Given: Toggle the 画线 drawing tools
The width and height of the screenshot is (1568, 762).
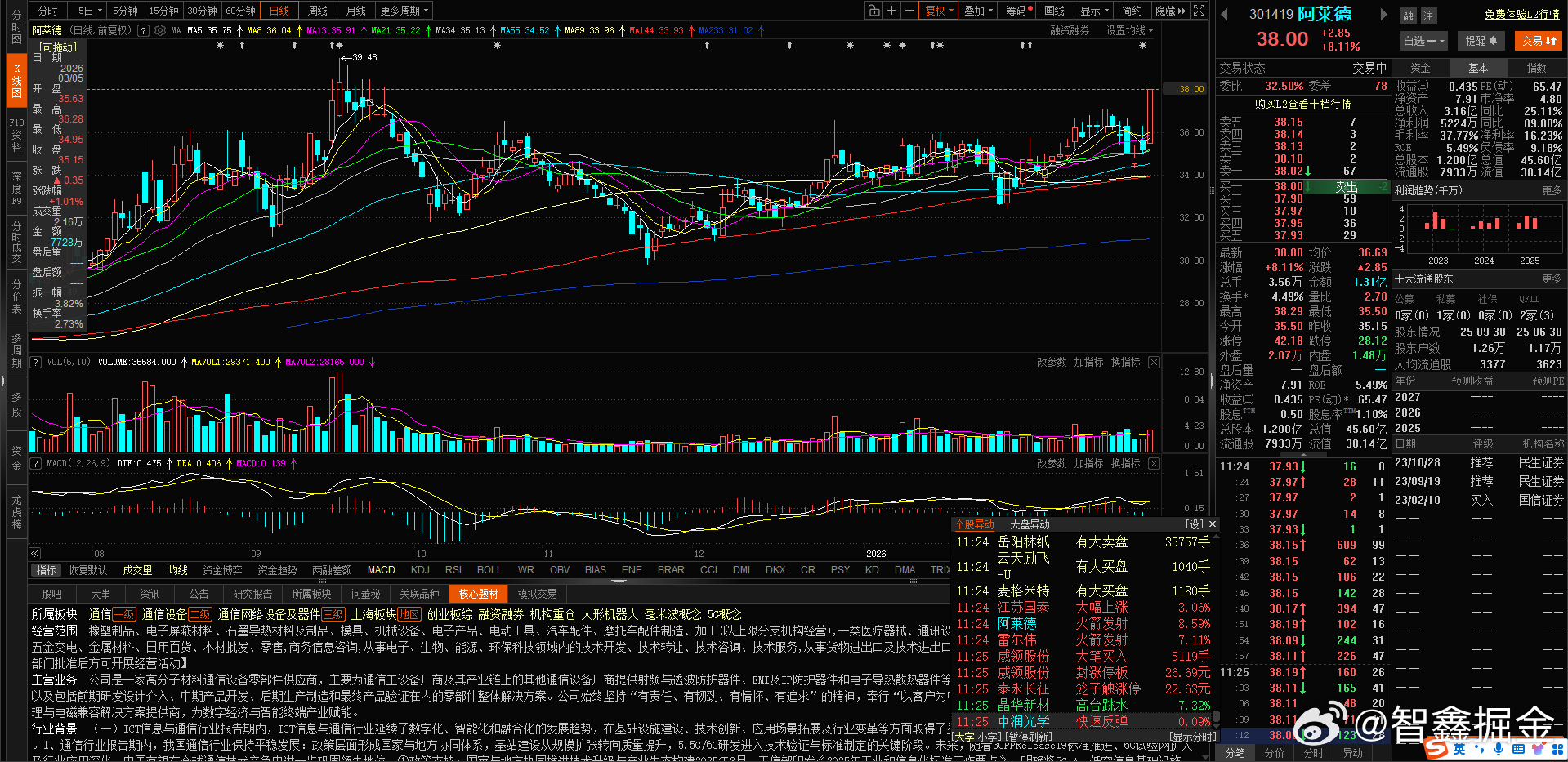Looking at the screenshot, I should click(1055, 11).
